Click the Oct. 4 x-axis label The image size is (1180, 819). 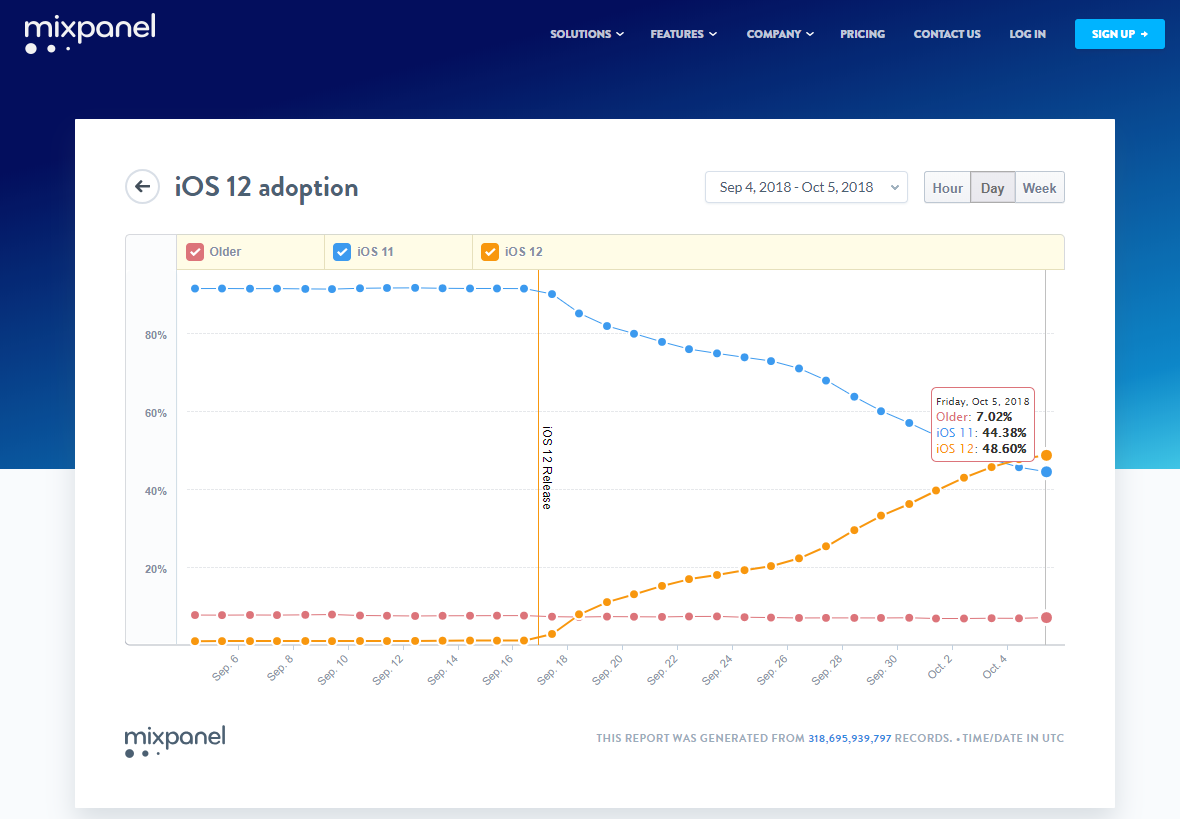tap(995, 667)
